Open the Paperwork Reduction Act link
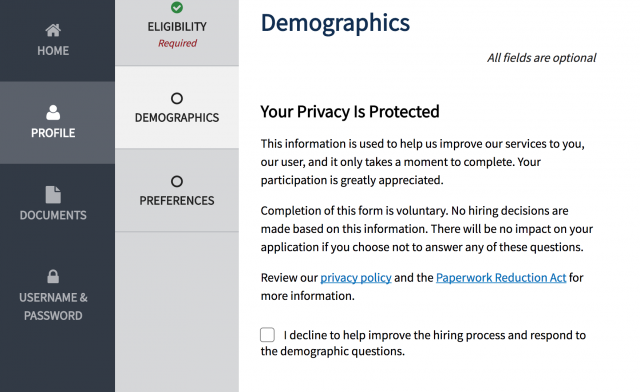Viewport: 640px width, 392px height. click(x=501, y=278)
